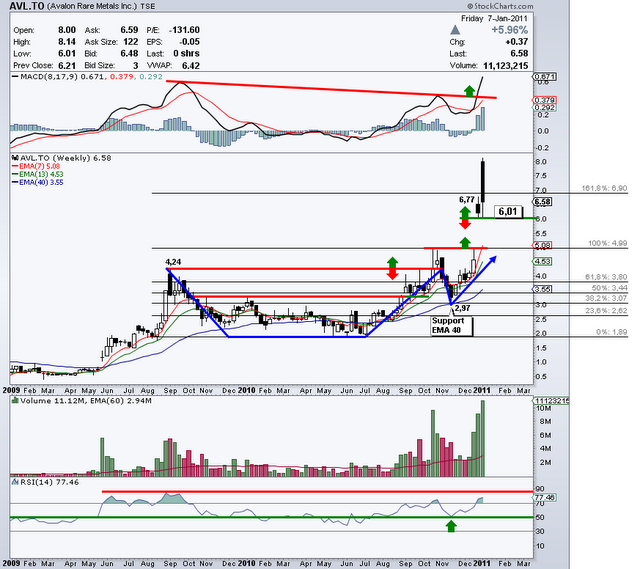Click the 2010 year label below price chart
This screenshot has width=640, height=569.
tap(247, 390)
